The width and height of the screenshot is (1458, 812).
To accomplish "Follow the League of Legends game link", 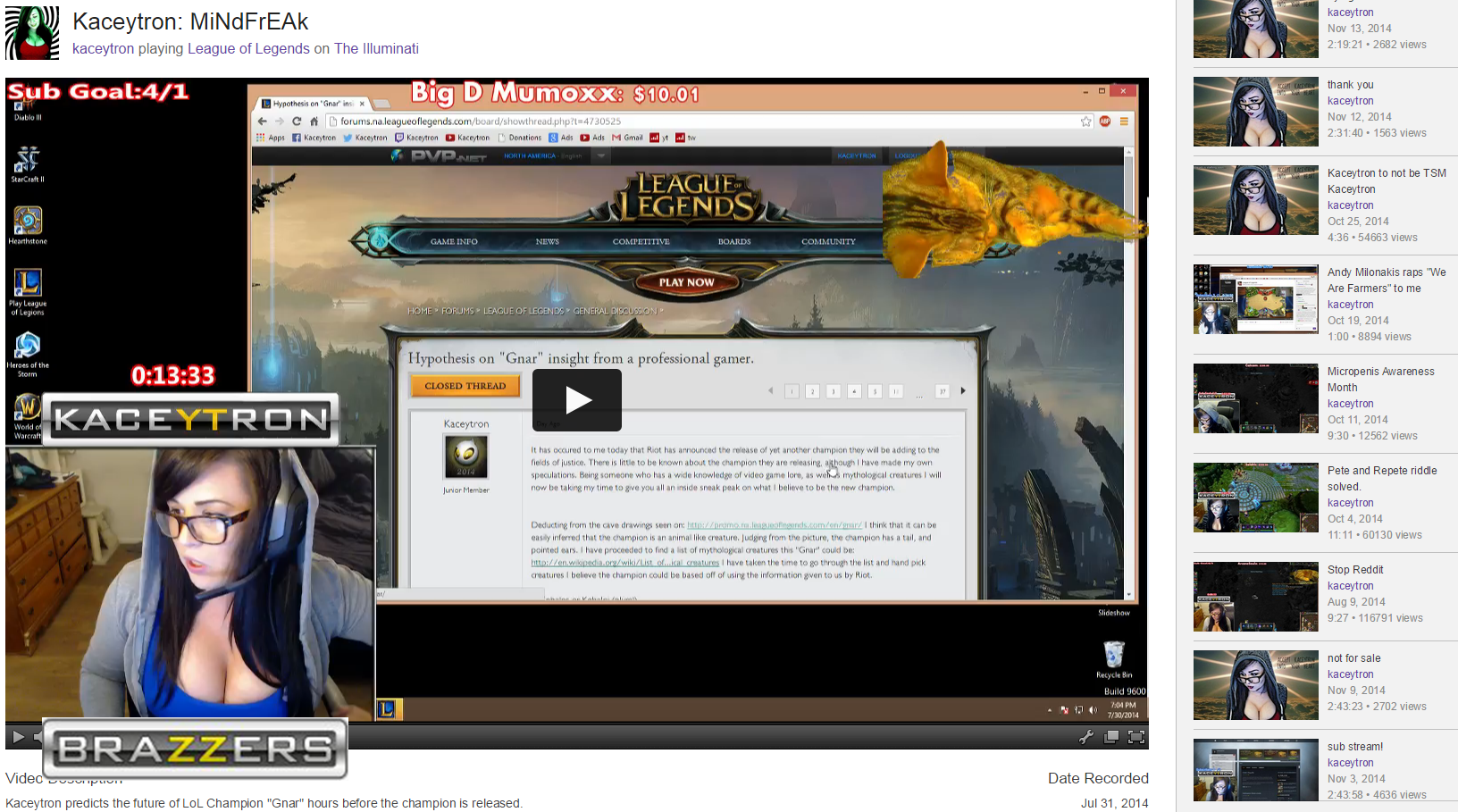I will (x=248, y=49).
